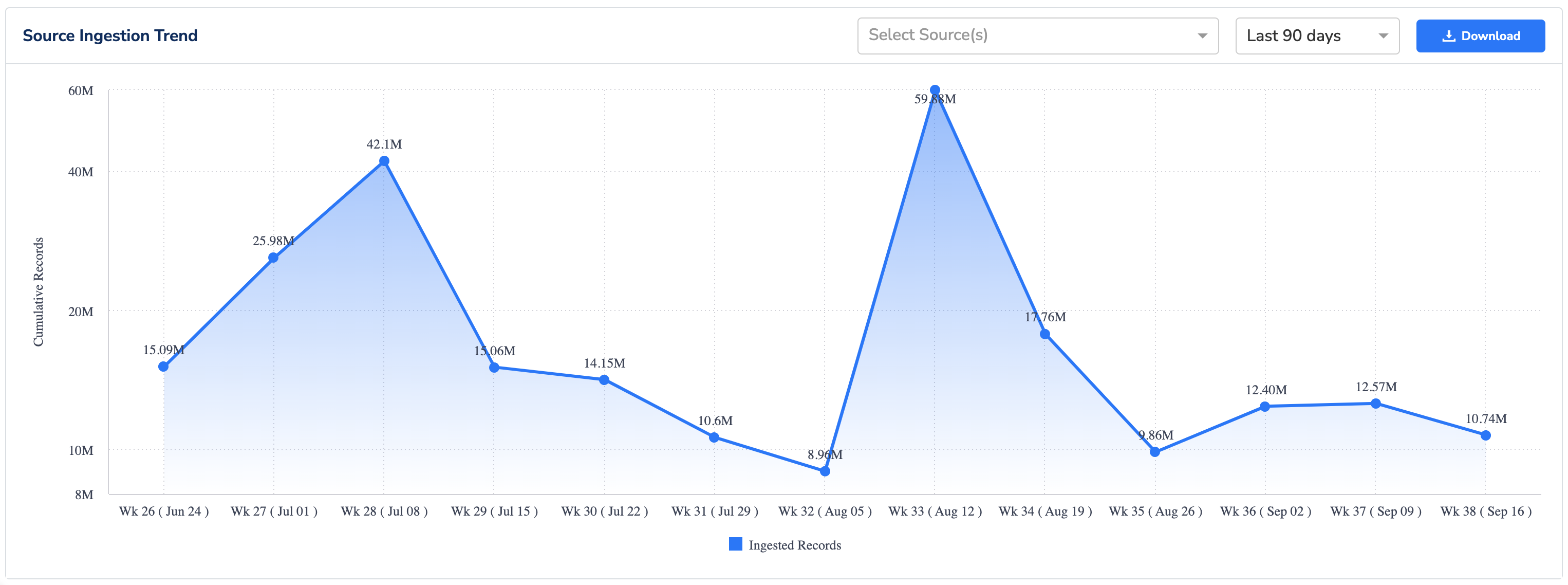
Task: Click the Ingested Records legend label
Action: (x=794, y=545)
